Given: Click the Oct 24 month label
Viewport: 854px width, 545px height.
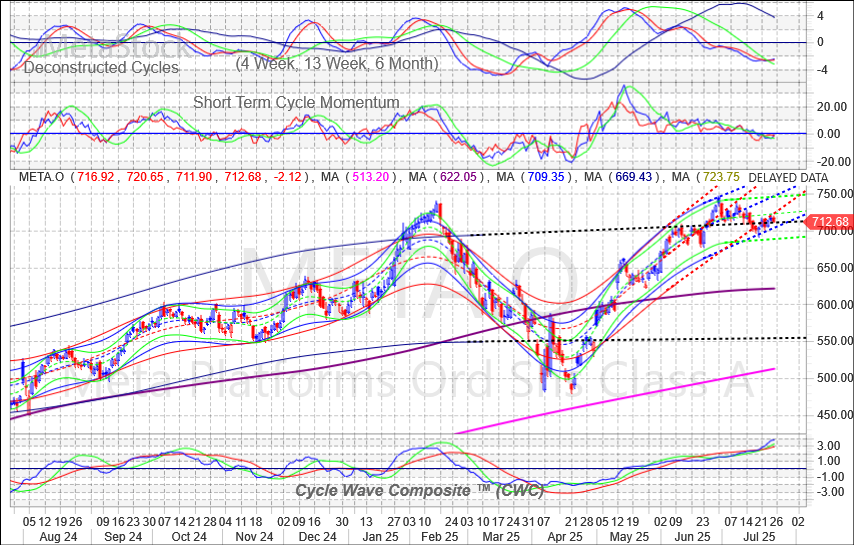Looking at the screenshot, I should (188, 537).
